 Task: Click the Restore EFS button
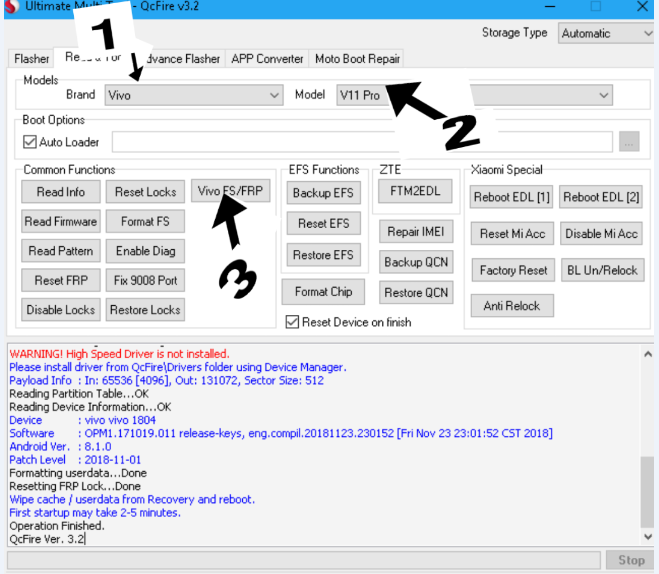(324, 255)
